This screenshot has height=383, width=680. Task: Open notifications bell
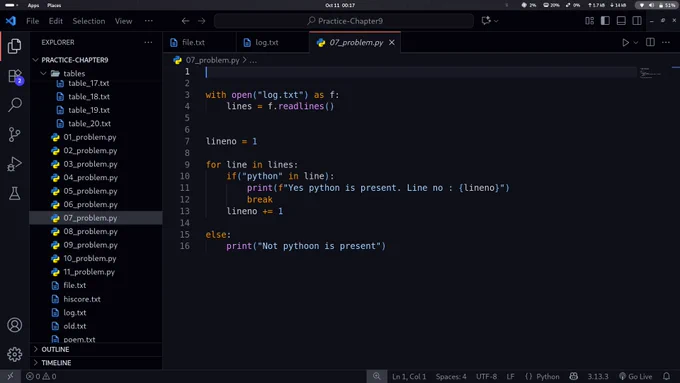(666, 376)
